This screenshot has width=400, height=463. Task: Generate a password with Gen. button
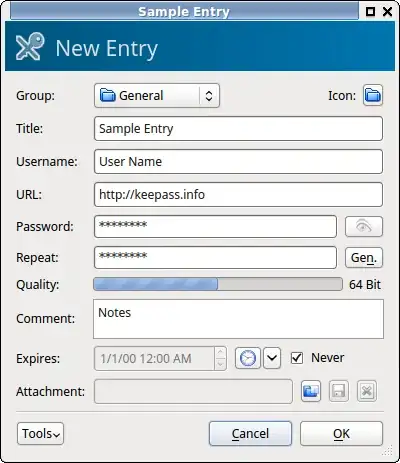(364, 257)
